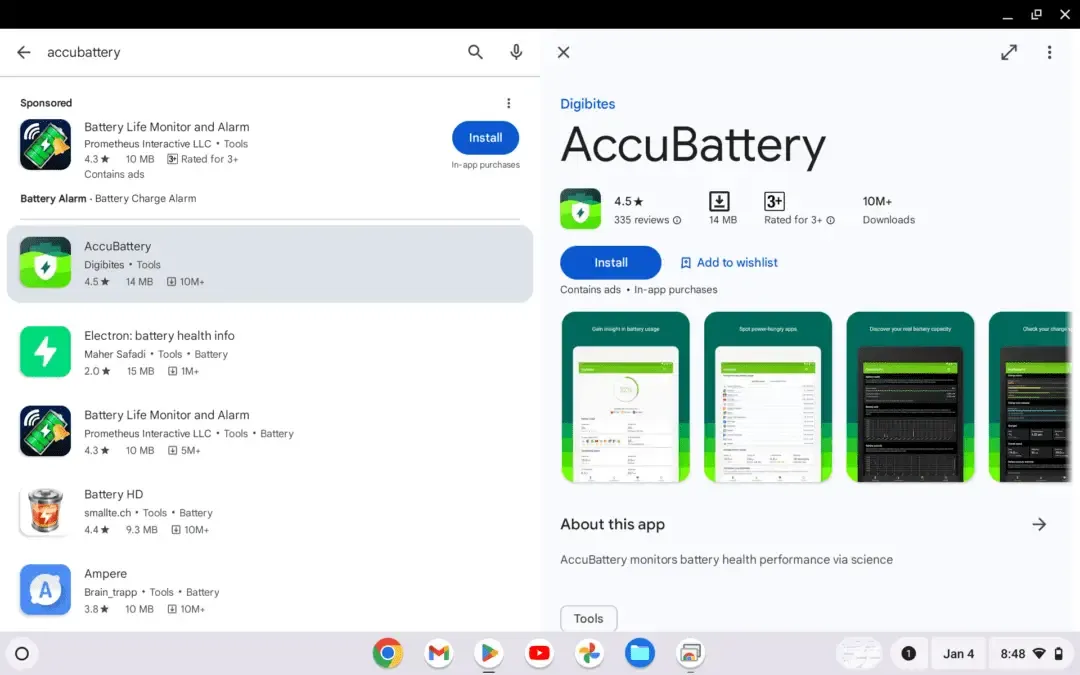Open 'Discover your real battery capacity' screenshot
1080x675 pixels.
tap(911, 397)
